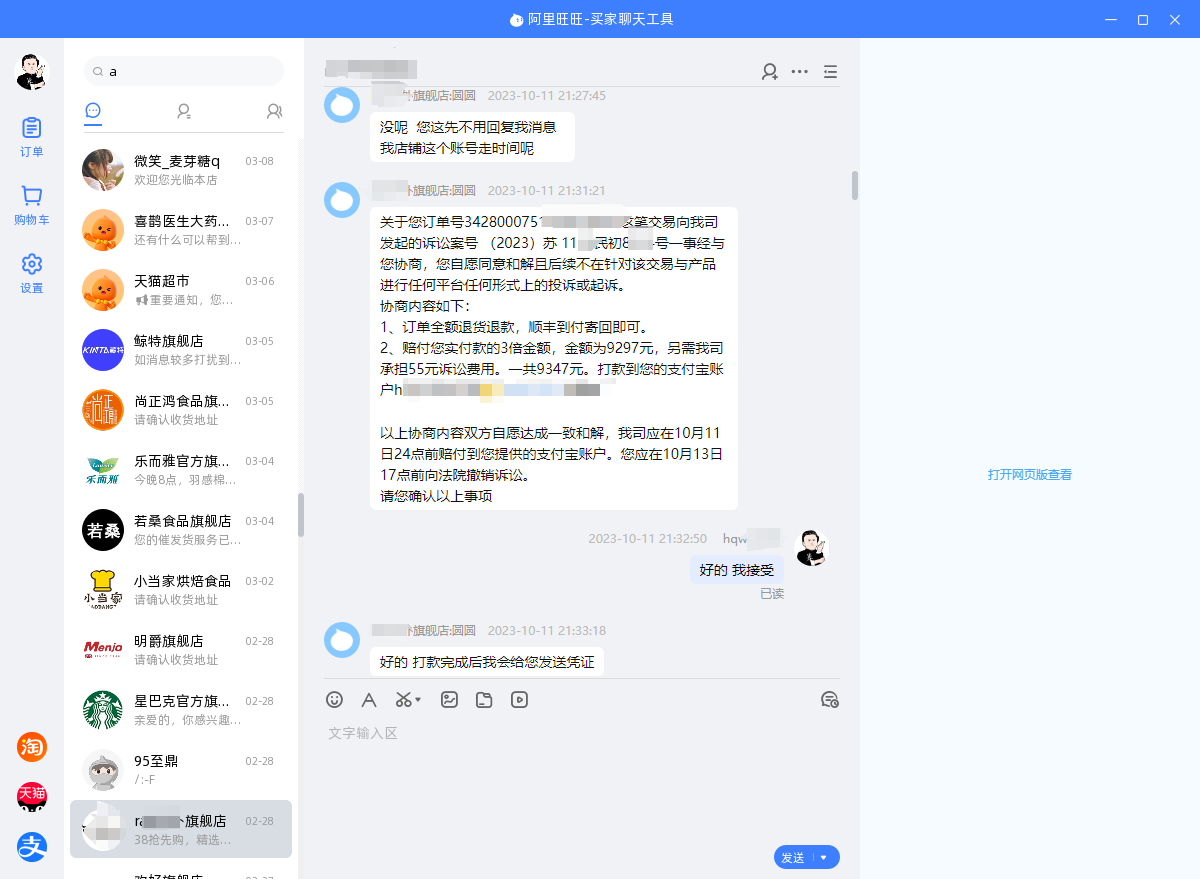Expand screenshot tool dropdown arrow
Screen dimensions: 1200x879
[418, 700]
